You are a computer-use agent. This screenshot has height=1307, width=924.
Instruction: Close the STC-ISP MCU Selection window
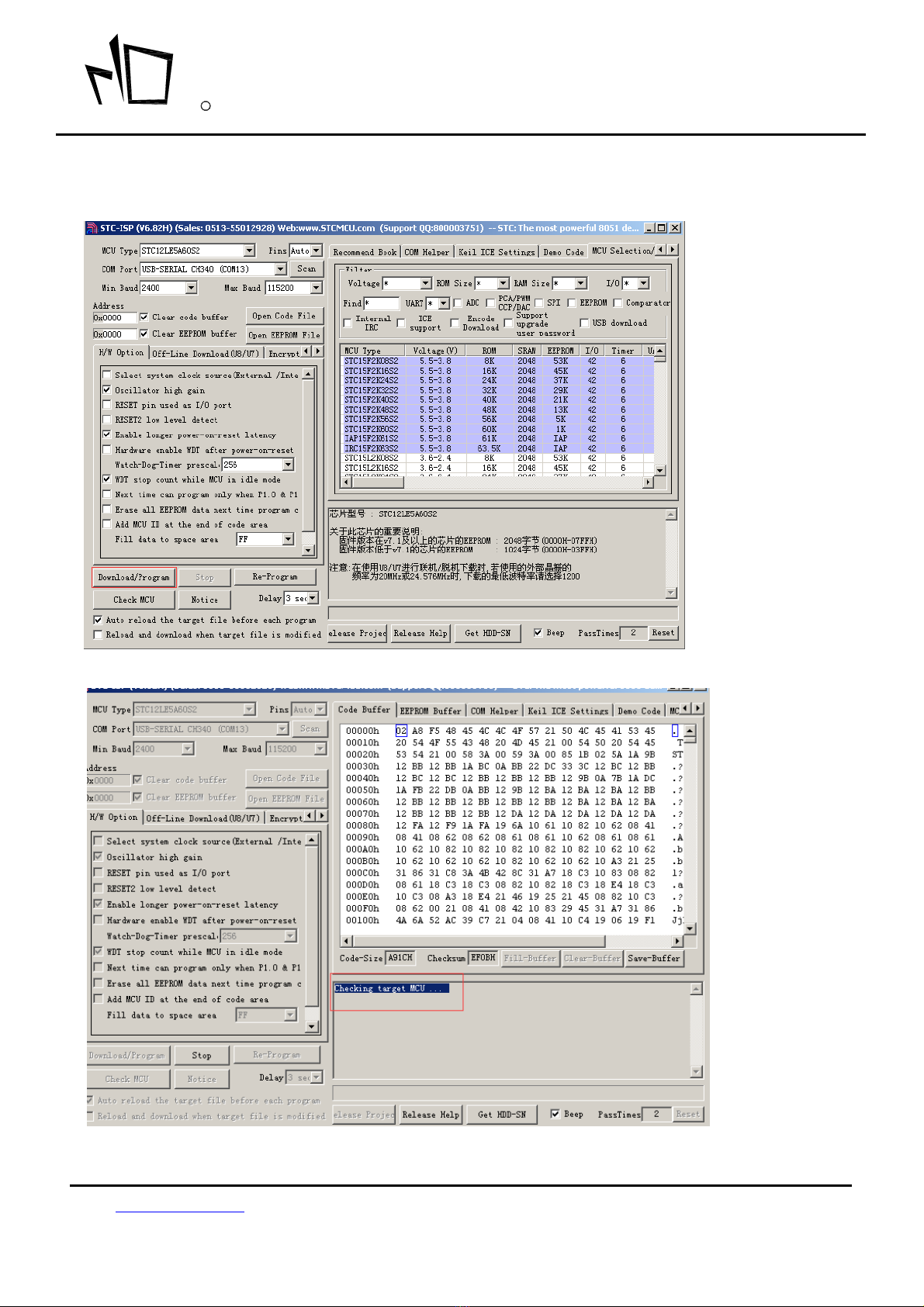675,228
